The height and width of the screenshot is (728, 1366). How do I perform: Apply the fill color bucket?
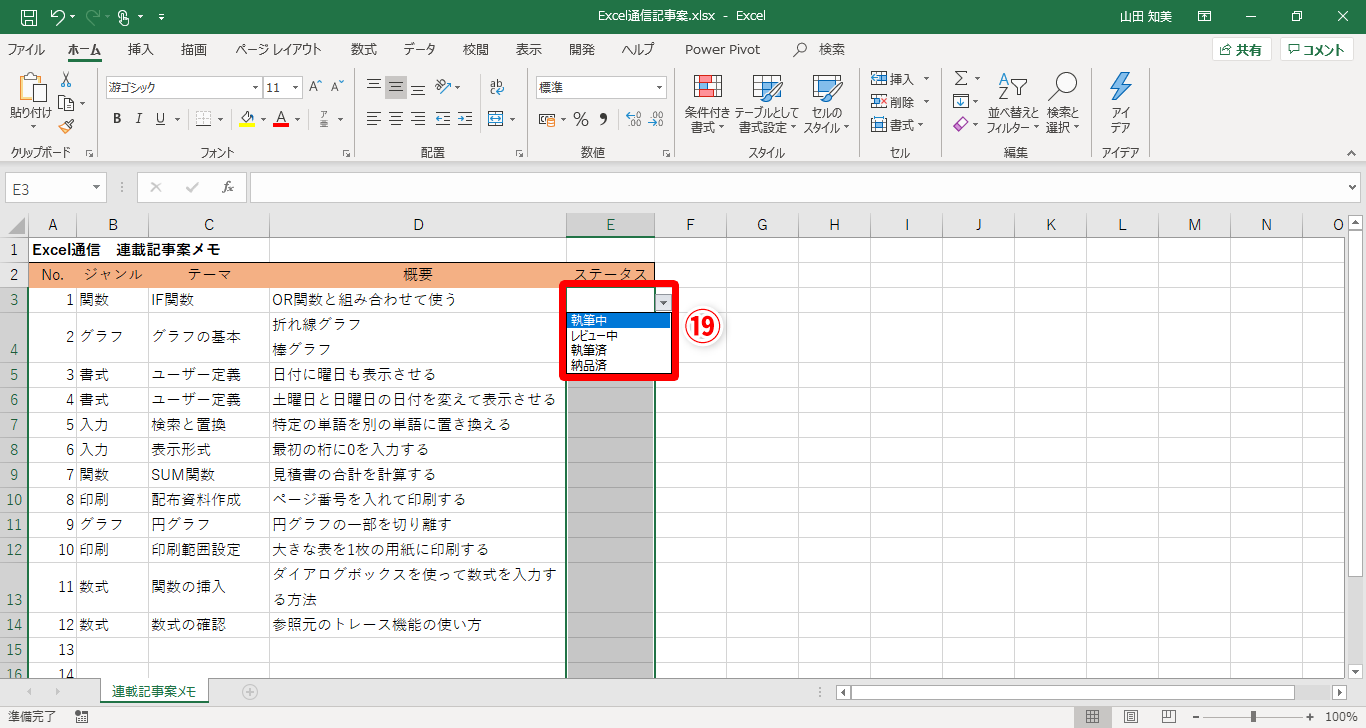point(248,119)
